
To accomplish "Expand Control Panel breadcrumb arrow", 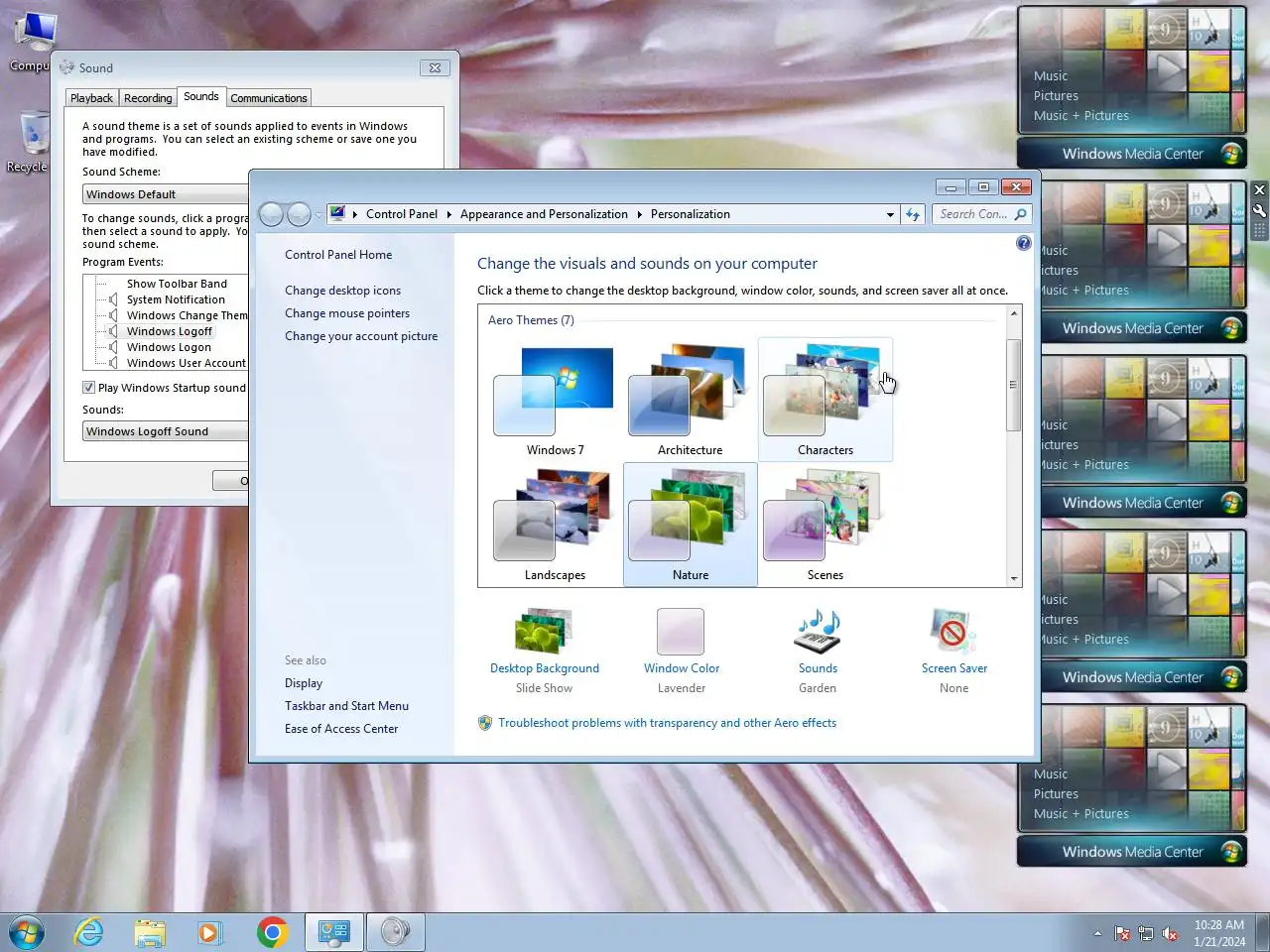I will click(x=449, y=214).
